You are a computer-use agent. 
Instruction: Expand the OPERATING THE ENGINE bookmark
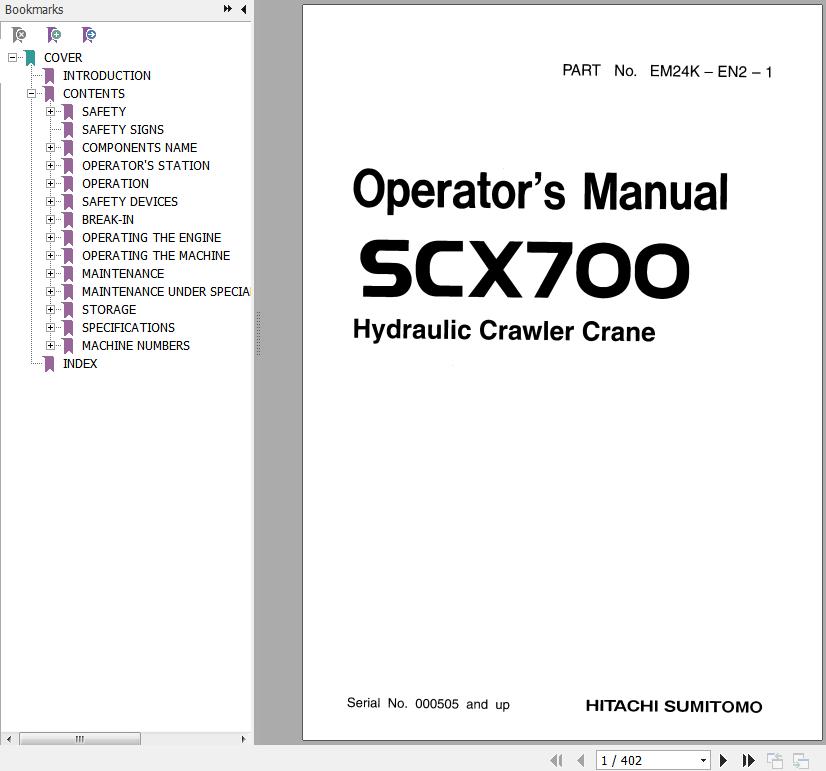(x=51, y=238)
